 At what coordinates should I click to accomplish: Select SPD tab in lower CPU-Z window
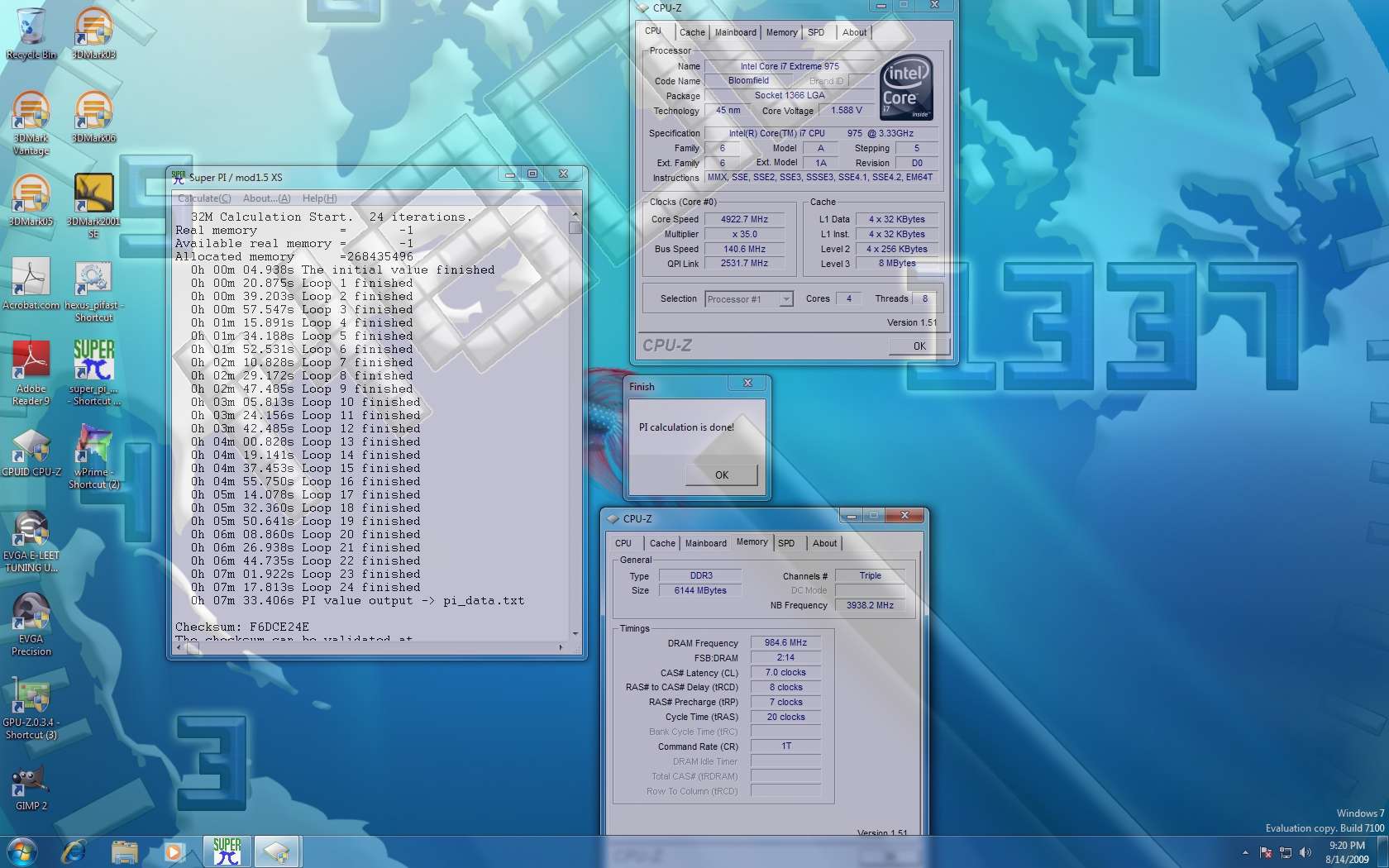[x=786, y=543]
